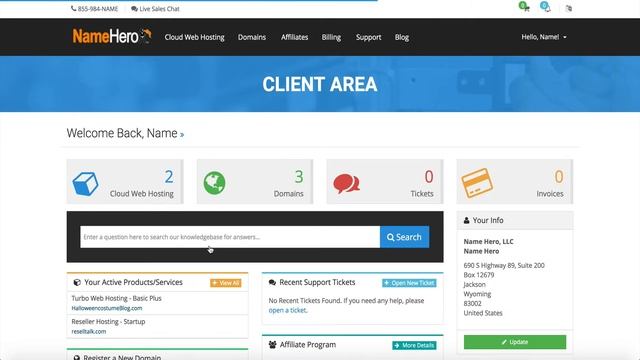Image resolution: width=640 pixels, height=360 pixels.
Task: Click the green Update info button
Action: 515,342
